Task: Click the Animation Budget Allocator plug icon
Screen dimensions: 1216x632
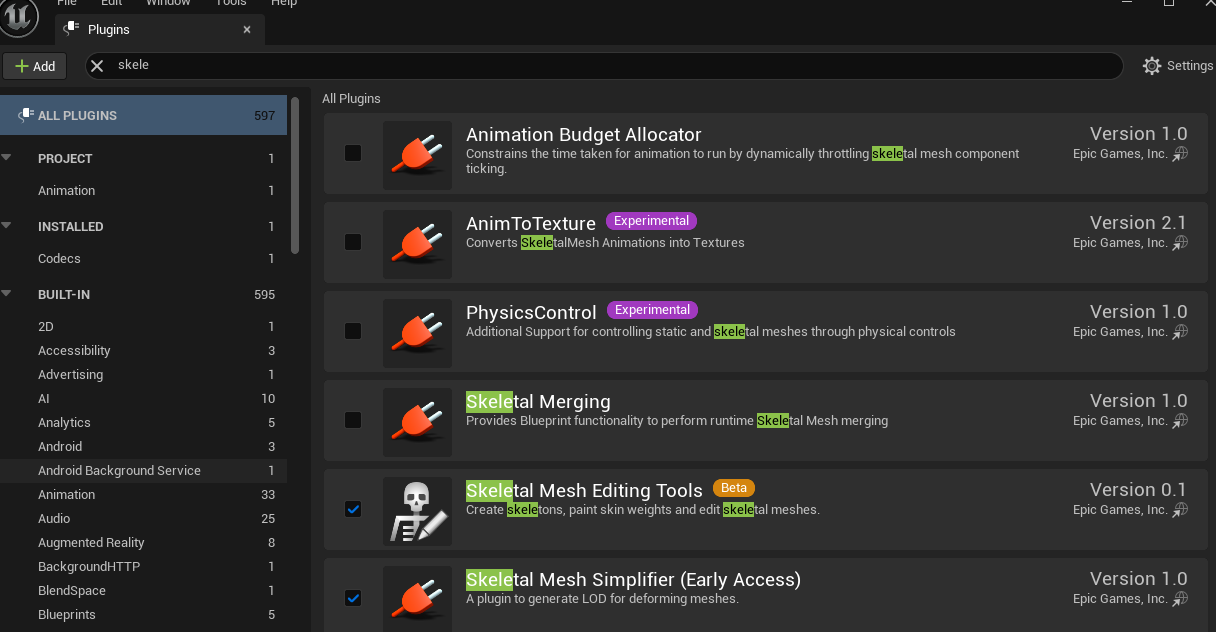Action: click(417, 154)
